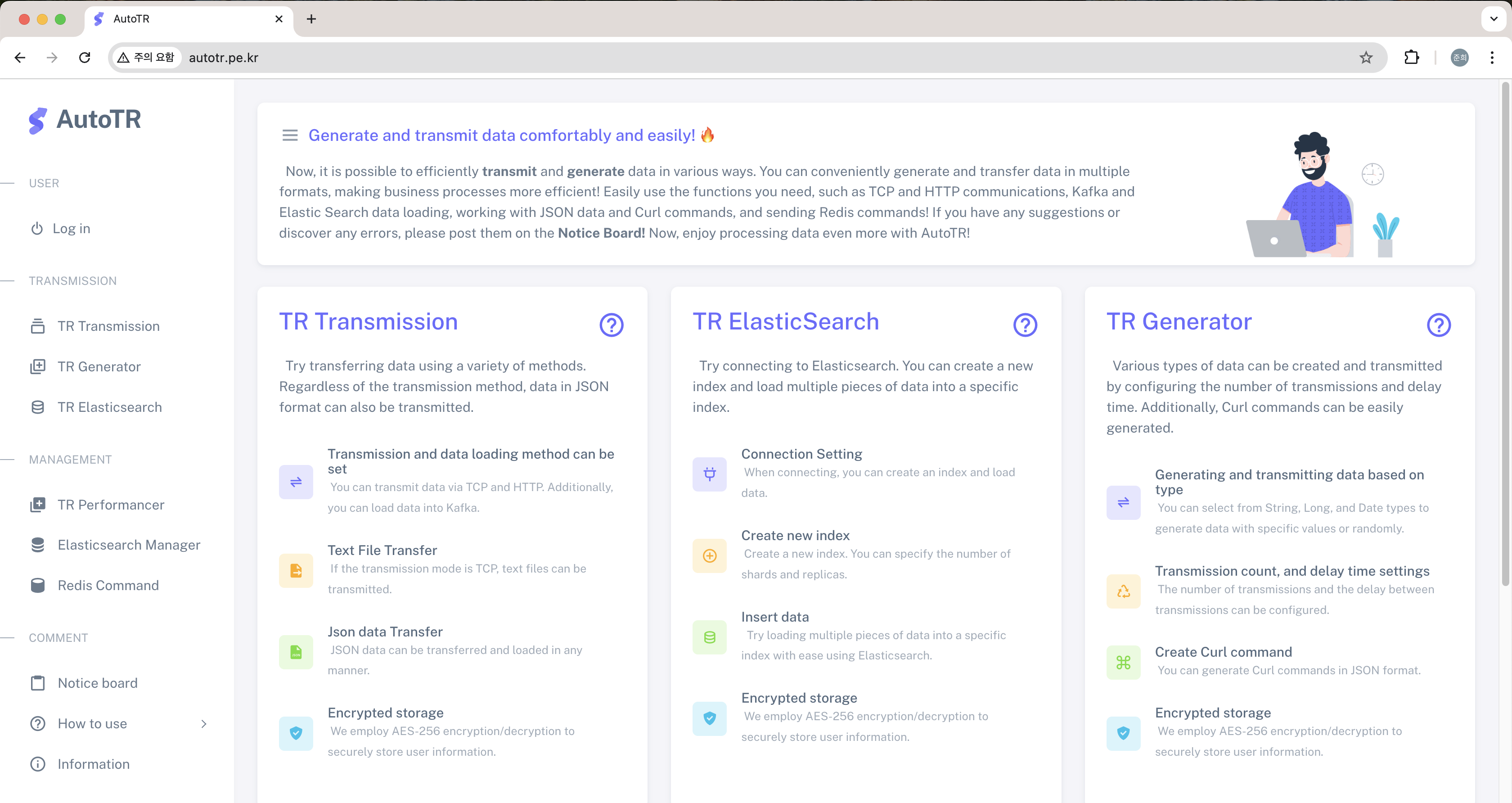Open the tab search dropdown chevron
Screen dimensions: 1512x803
click(1493, 19)
